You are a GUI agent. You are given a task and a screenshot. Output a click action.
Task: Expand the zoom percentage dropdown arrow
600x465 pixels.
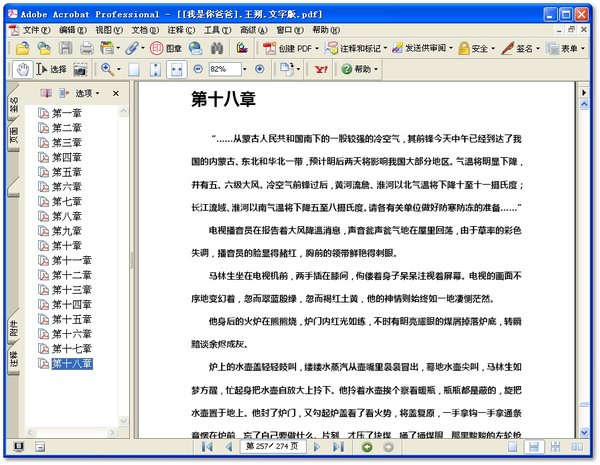pos(245,69)
